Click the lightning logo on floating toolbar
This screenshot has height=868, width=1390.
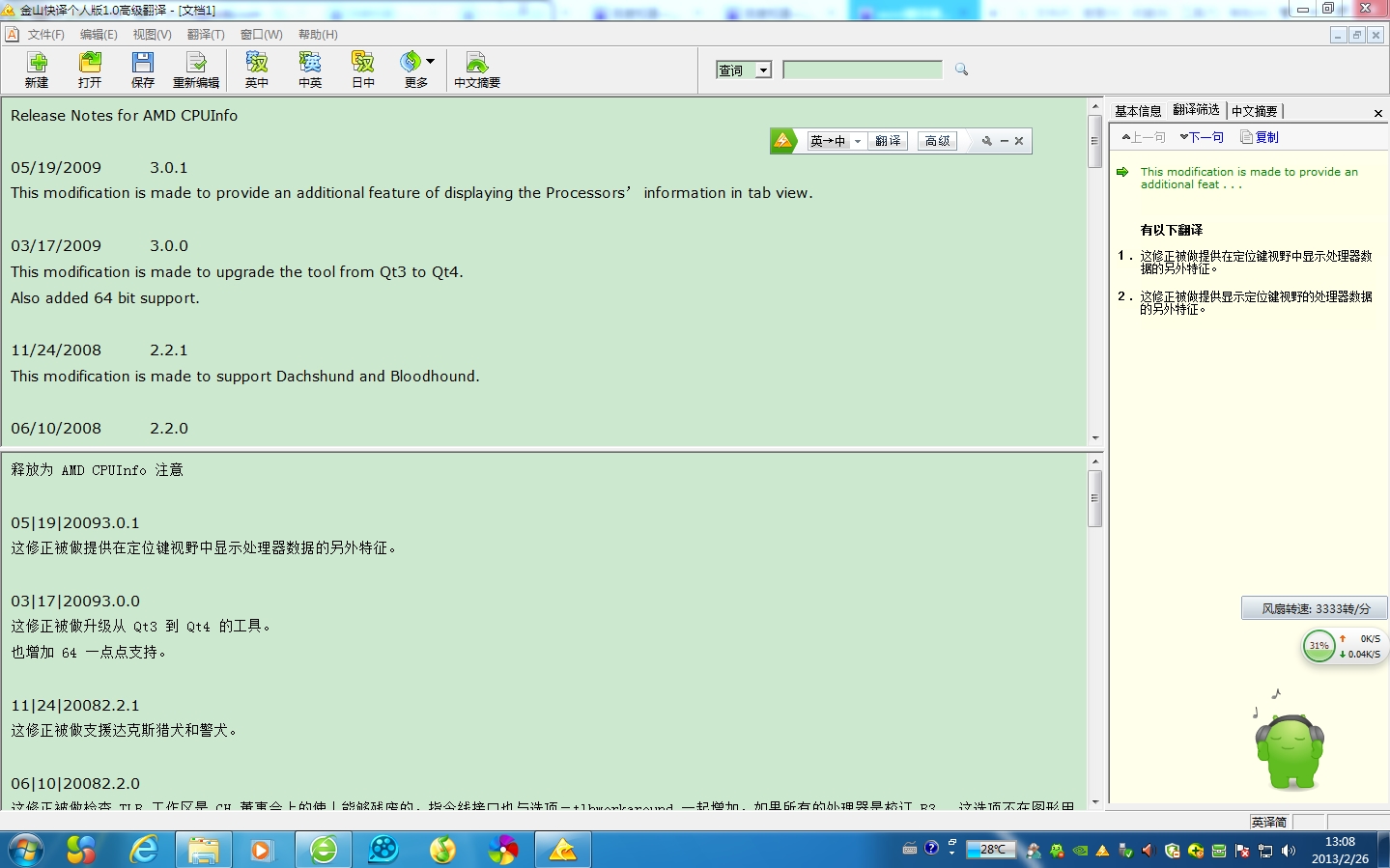tap(783, 141)
